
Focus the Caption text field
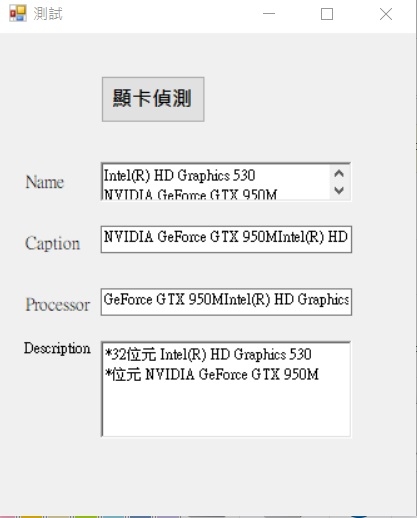(x=226, y=239)
